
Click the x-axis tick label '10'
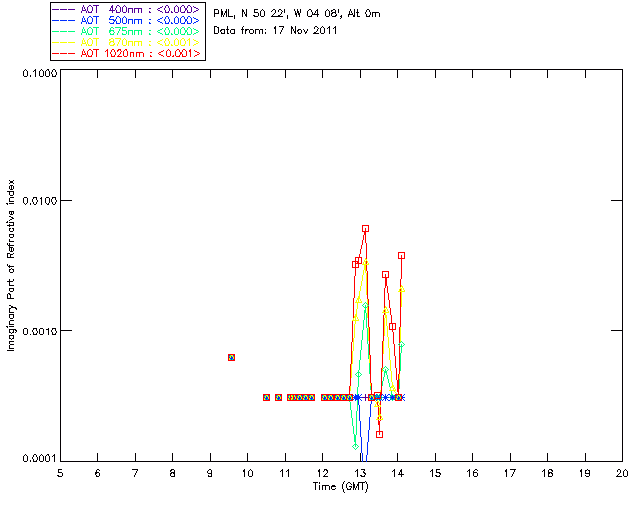[x=247, y=473]
